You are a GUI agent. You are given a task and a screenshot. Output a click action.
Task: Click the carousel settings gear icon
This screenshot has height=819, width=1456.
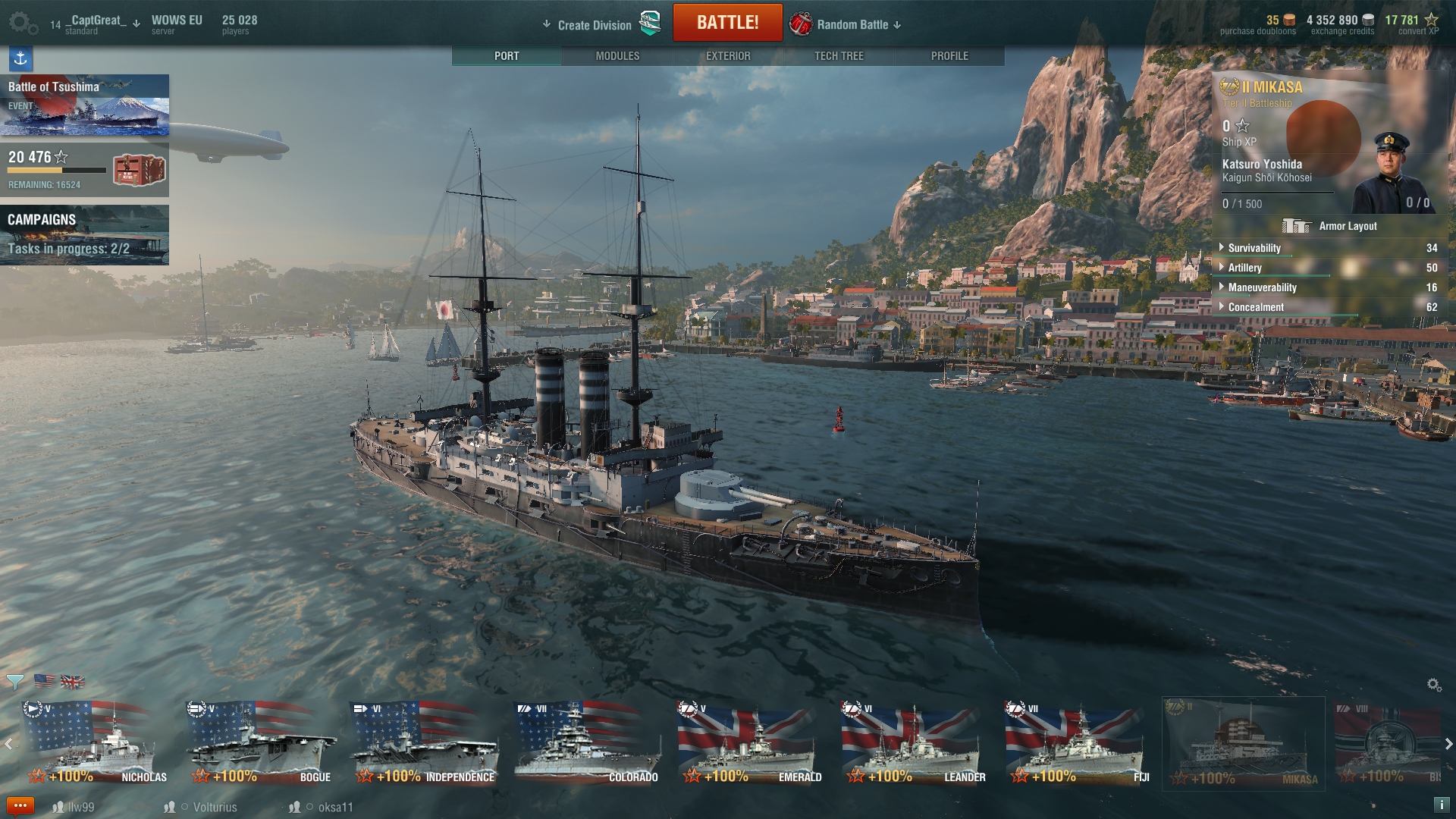tap(1434, 685)
